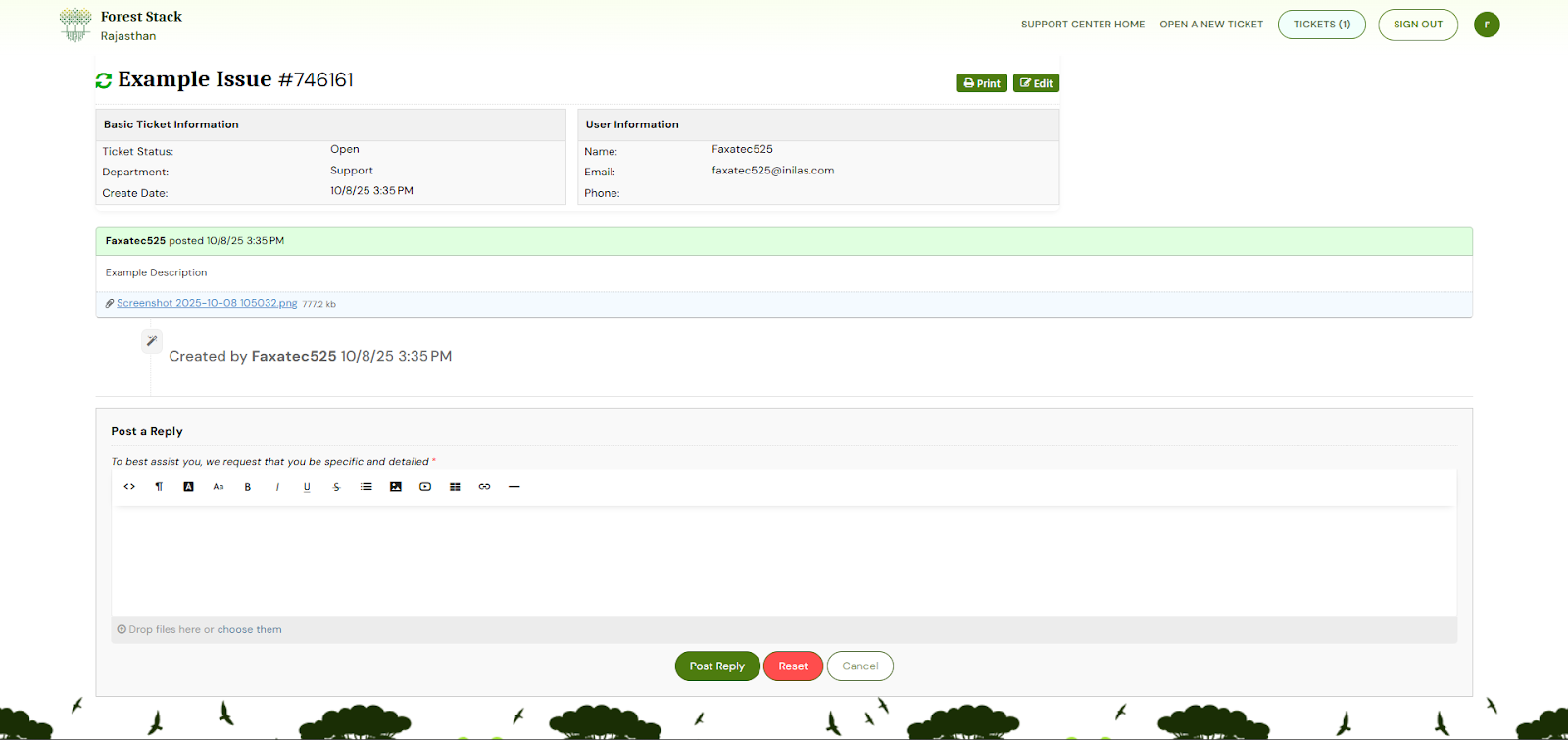This screenshot has width=1568, height=740.
Task: Insert a hyperlink in the reply
Action: pos(484,487)
